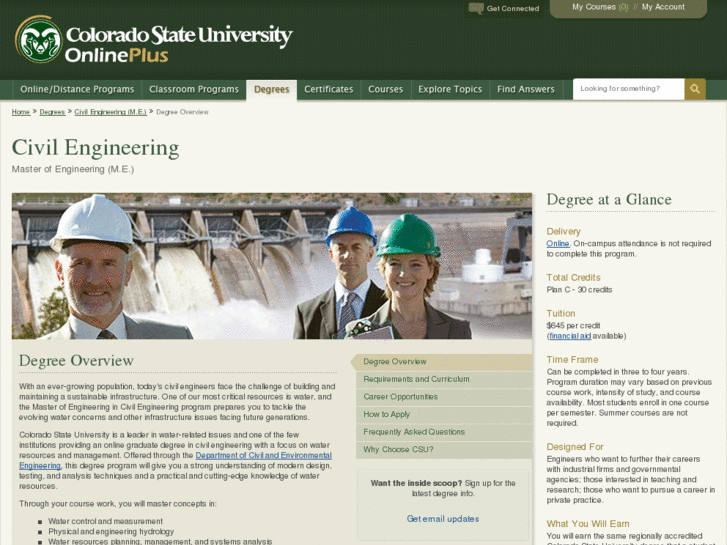Screen dimensions: 727x545
Task: Click the 'What You Will Earn' heading
Action: [588, 524]
